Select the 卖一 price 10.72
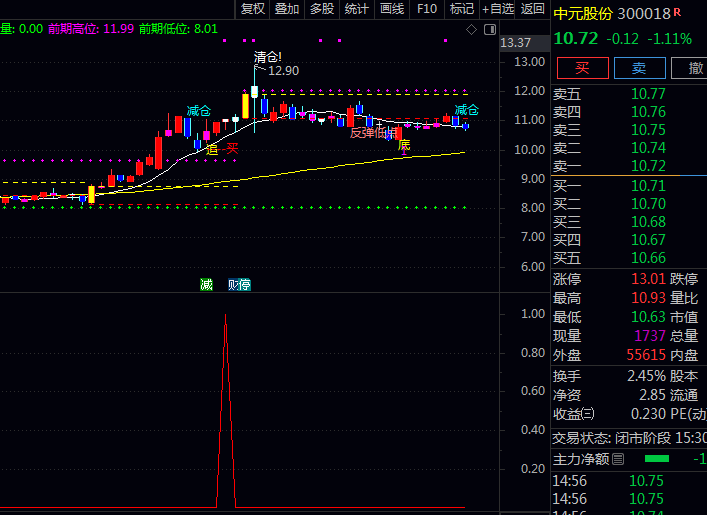Viewport: 707px width, 515px height. [x=648, y=166]
